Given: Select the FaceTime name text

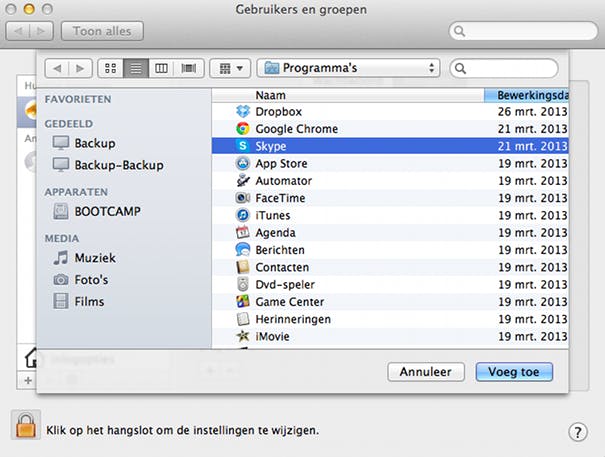Looking at the screenshot, I should pos(280,198).
